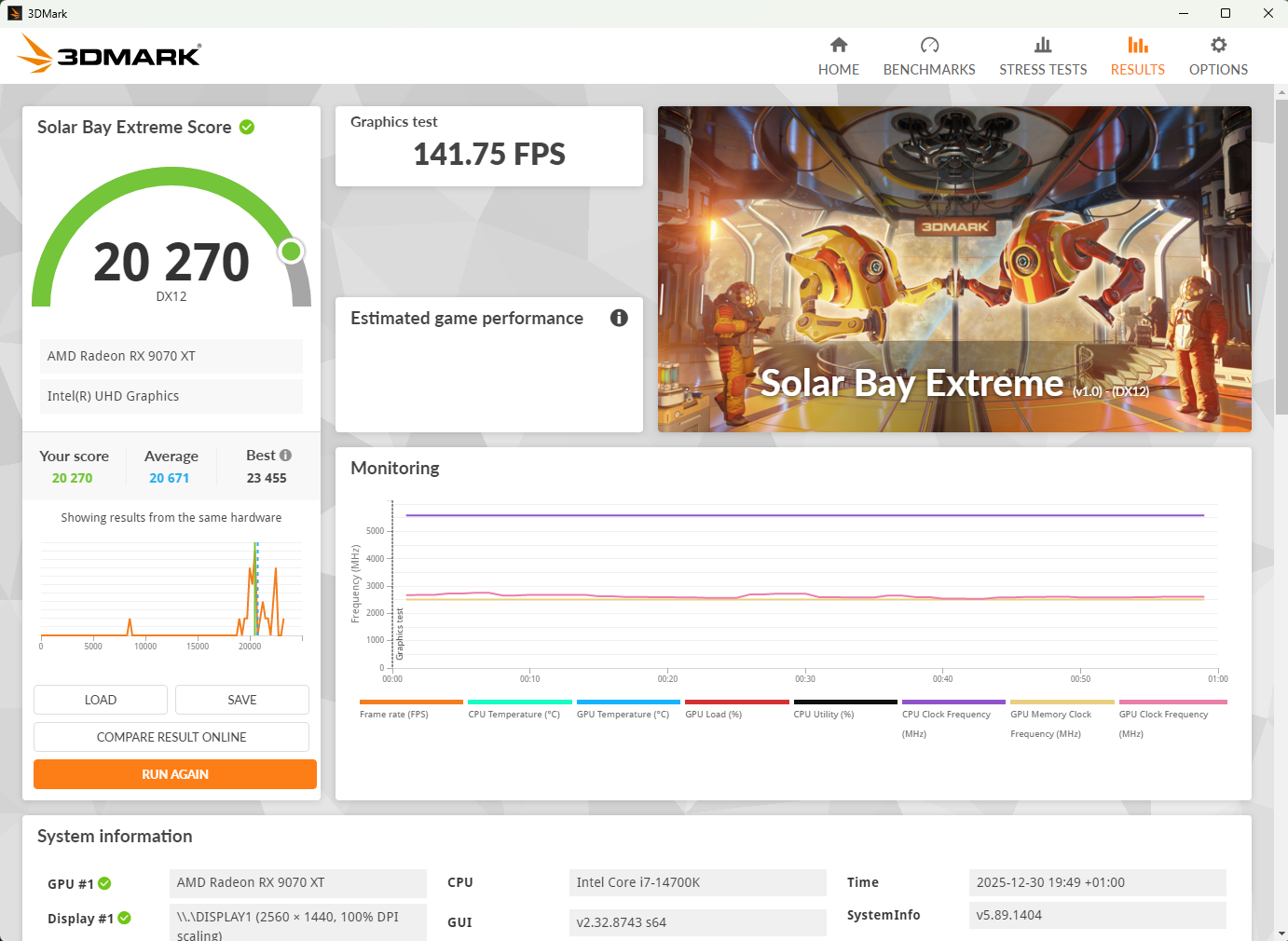Screen dimensions: 1288x941
Task: Click the Options gear icon
Action: pyautogui.click(x=1218, y=45)
